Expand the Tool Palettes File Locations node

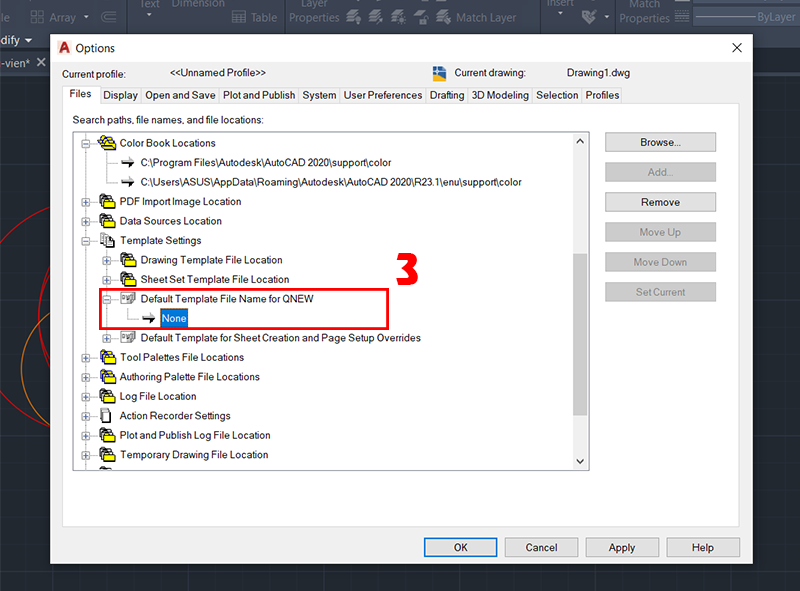86,358
